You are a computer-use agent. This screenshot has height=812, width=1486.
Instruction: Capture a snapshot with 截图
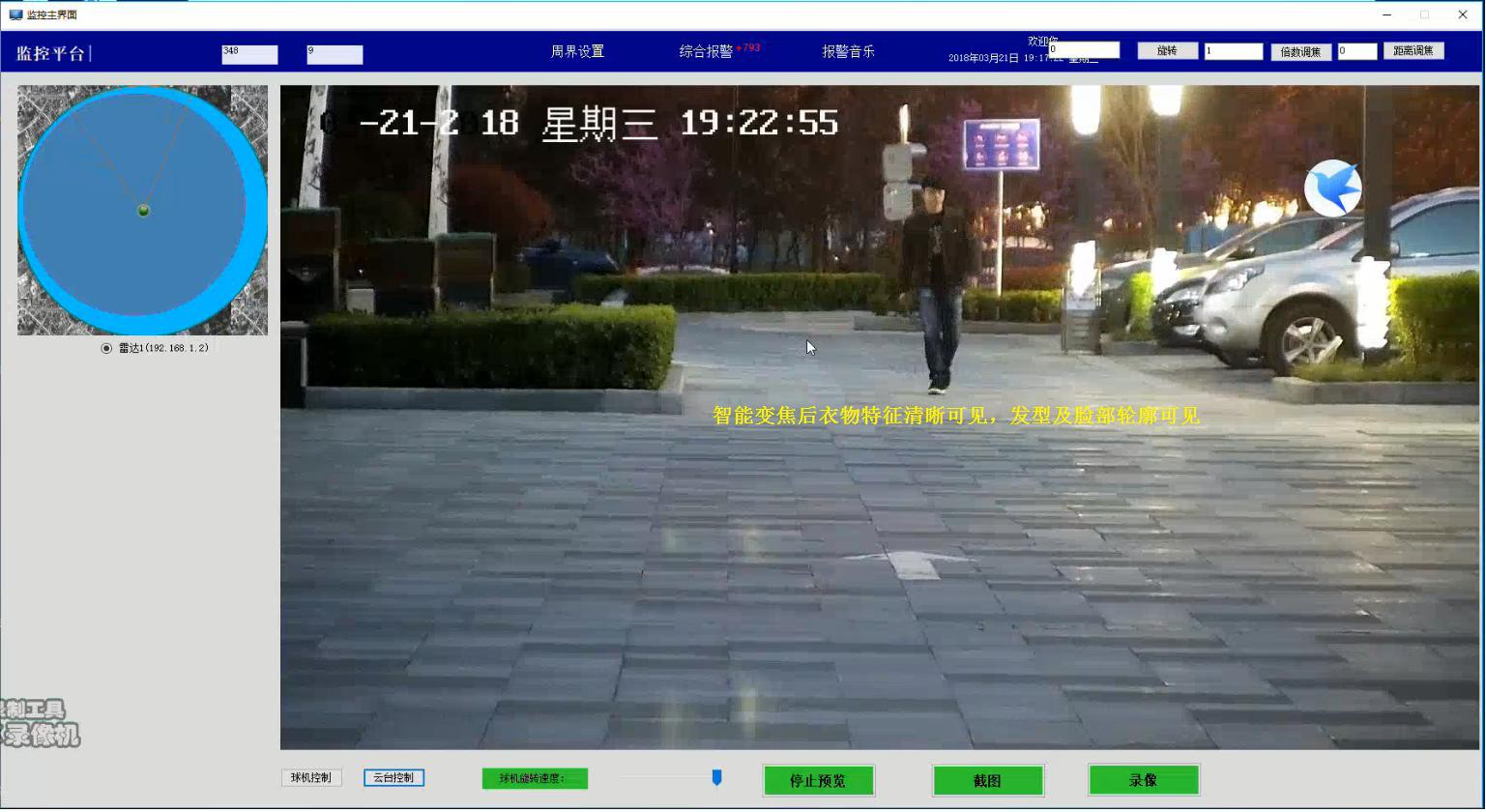pyautogui.click(x=988, y=780)
